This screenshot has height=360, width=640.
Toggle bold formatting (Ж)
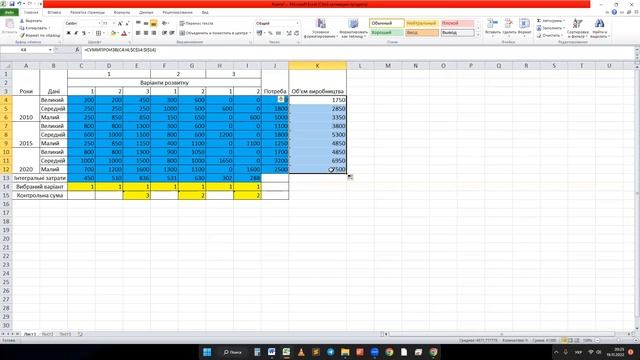pyautogui.click(x=69, y=33)
